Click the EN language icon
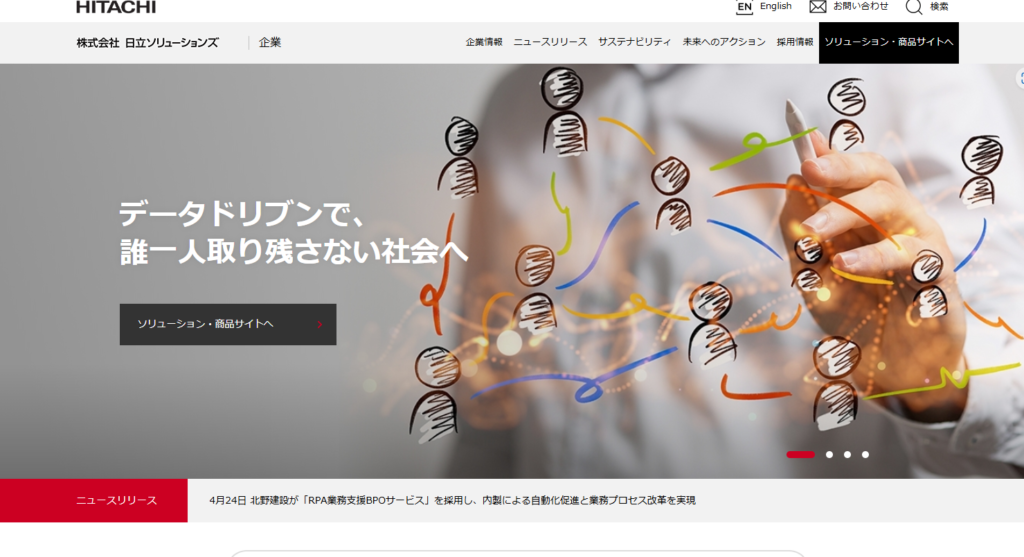The height and width of the screenshot is (557, 1024). pyautogui.click(x=744, y=7)
